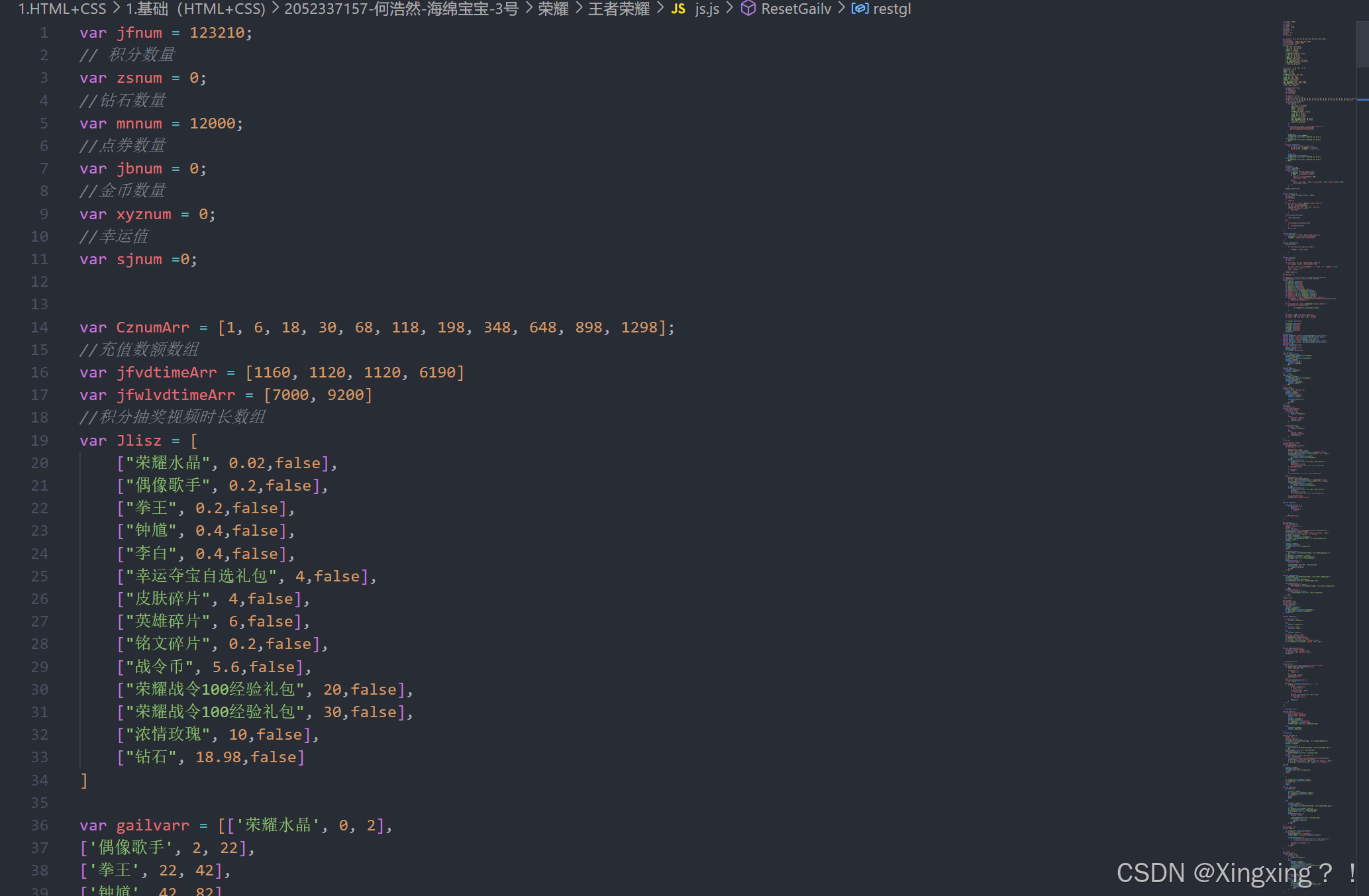Image resolution: width=1369 pixels, height=896 pixels.
Task: Place cursor on jfnum variable name
Action: [x=139, y=32]
